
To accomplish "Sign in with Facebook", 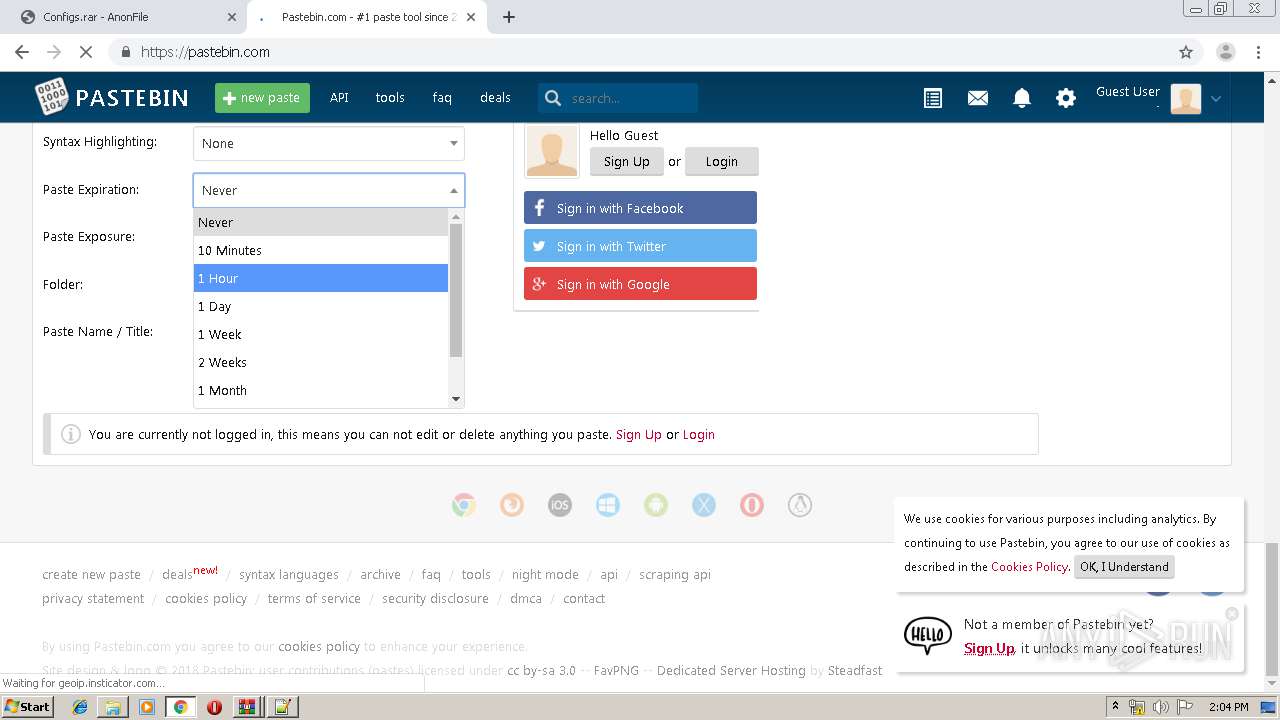I will click(640, 208).
